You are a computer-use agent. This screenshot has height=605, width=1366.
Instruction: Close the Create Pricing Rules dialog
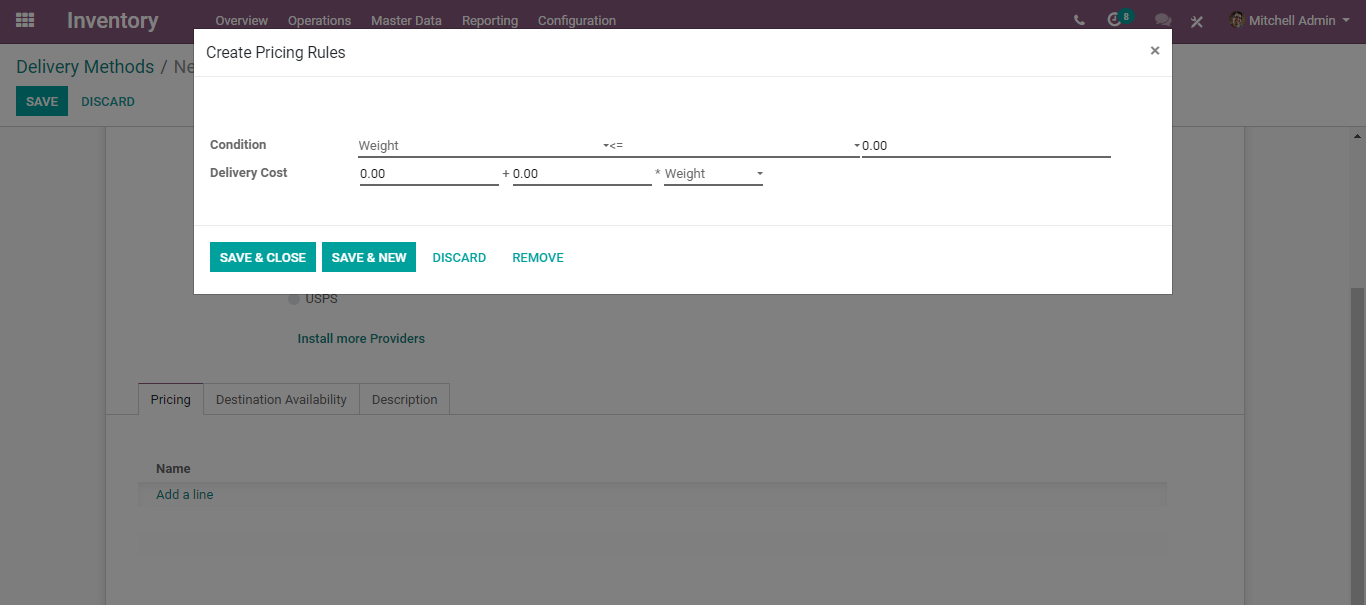tap(1155, 50)
